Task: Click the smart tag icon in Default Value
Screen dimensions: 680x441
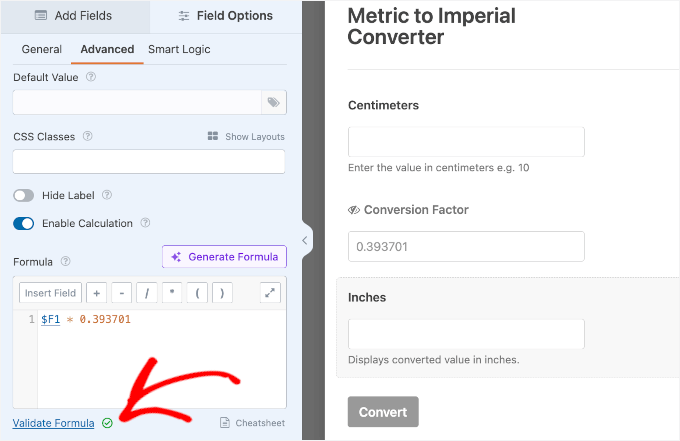Action: pyautogui.click(x=272, y=102)
